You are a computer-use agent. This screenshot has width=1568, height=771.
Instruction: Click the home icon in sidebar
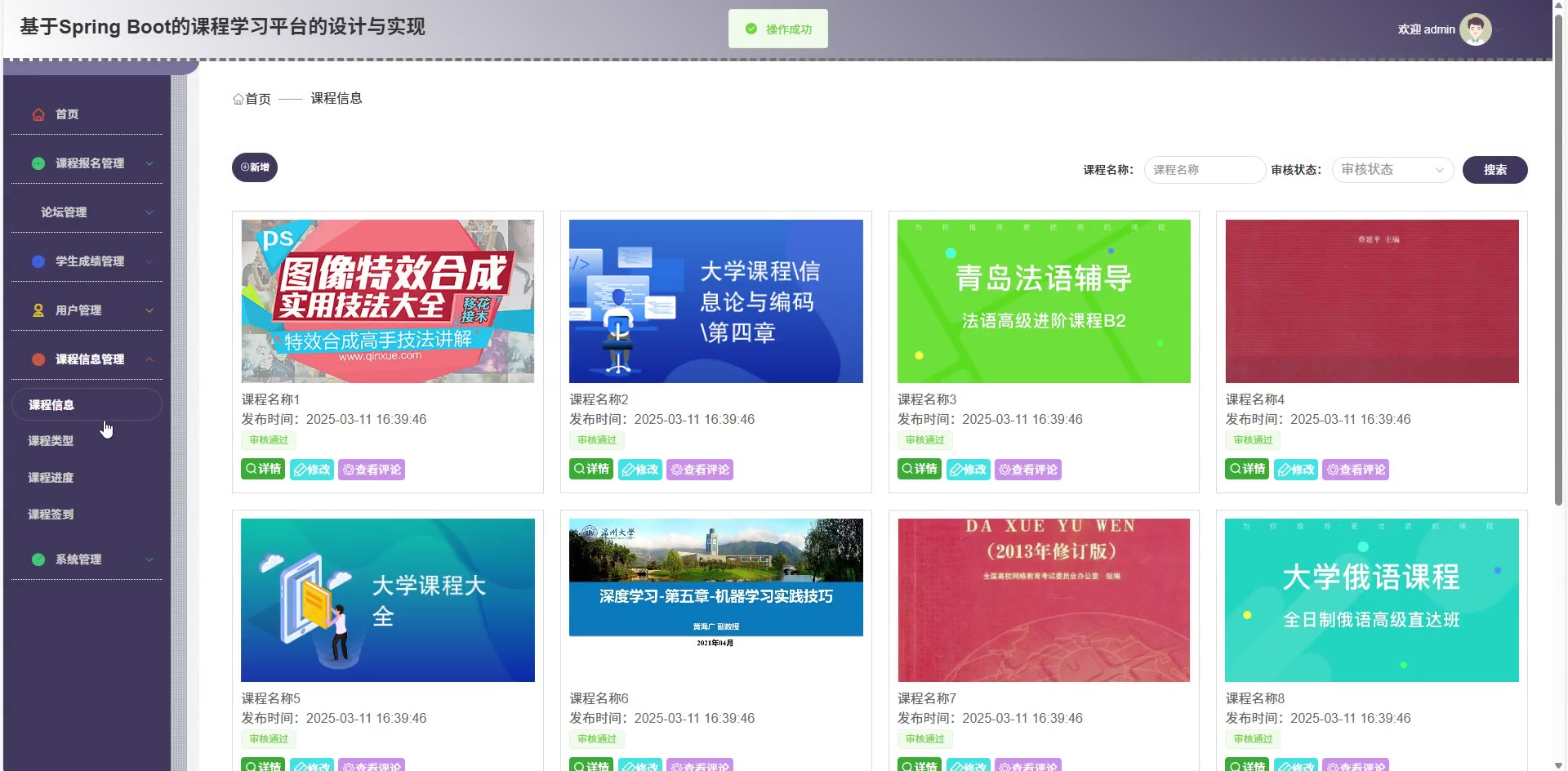point(38,114)
